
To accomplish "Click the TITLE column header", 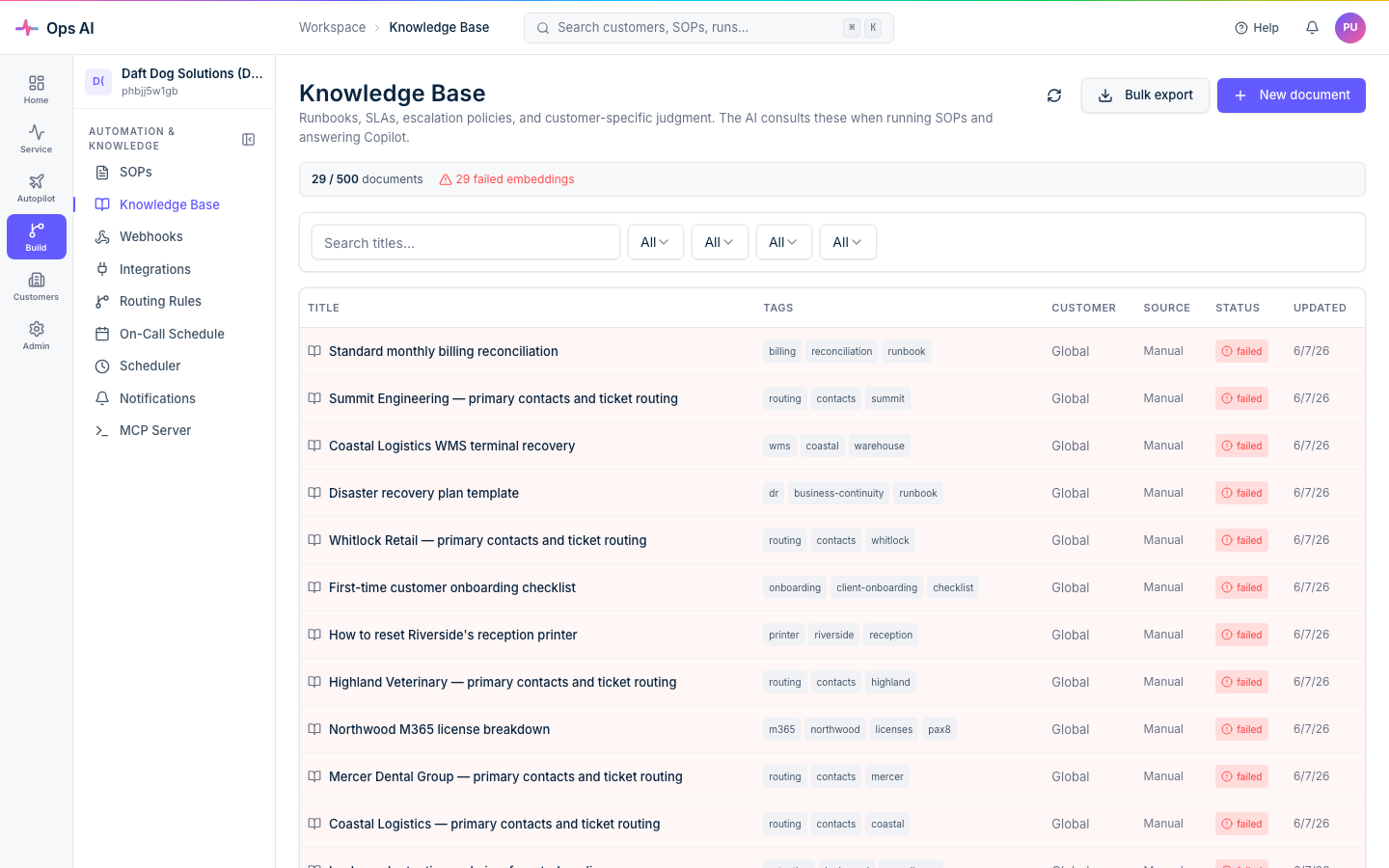I will (324, 308).
